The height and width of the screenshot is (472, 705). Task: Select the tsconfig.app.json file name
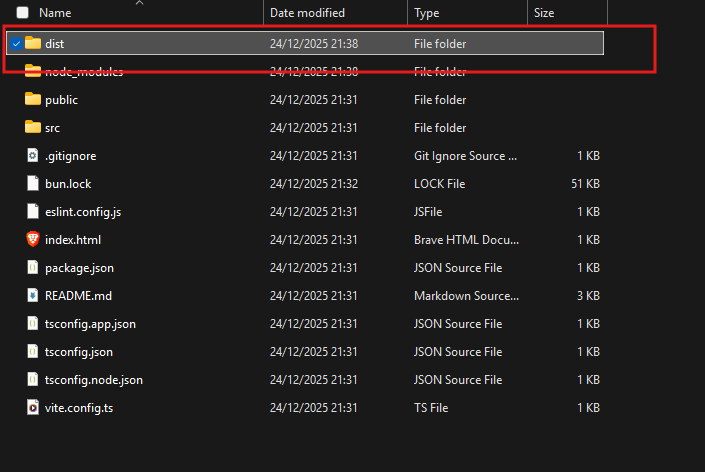90,324
